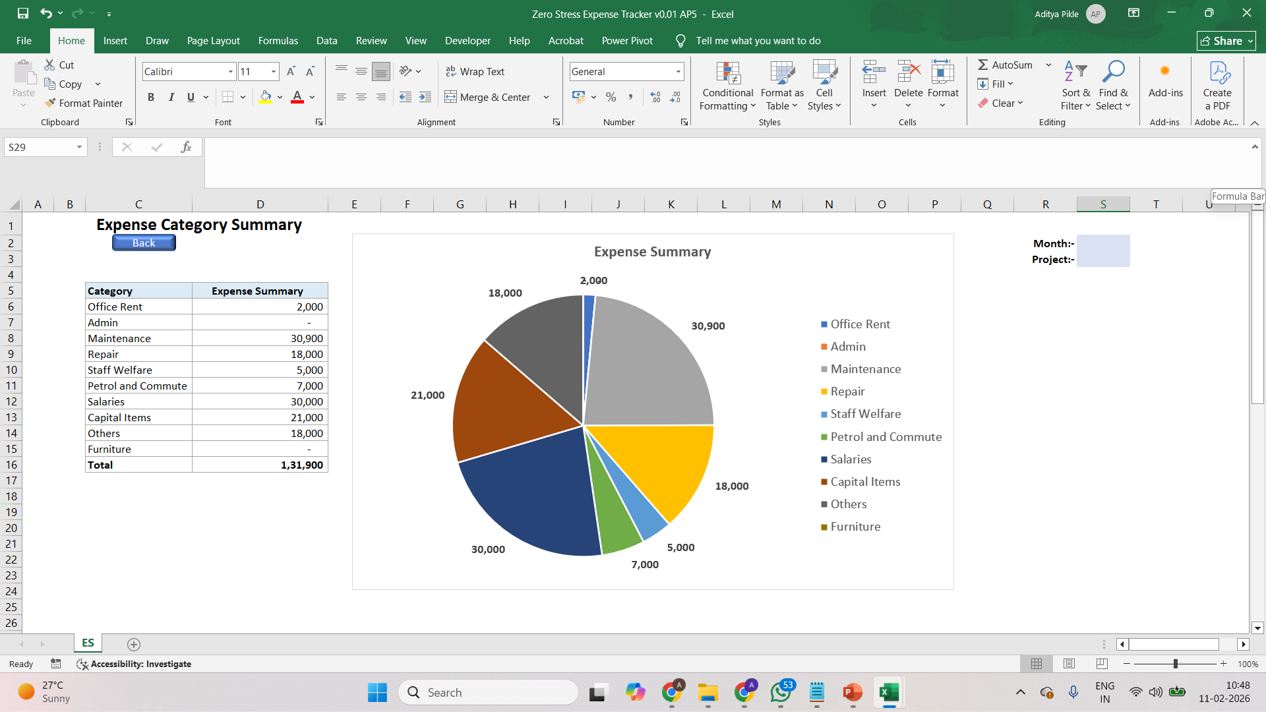This screenshot has height=712, width=1266.
Task: Click the Sort & Filter icon
Action: pos(1075,85)
